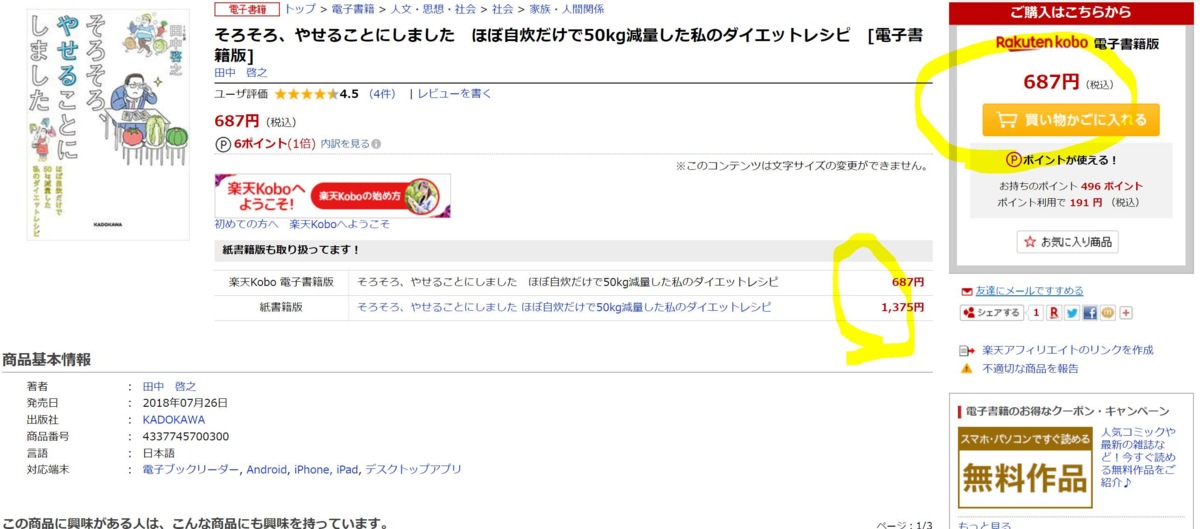Click 無料作品 campaign banner image
The height and width of the screenshot is (529, 1200).
click(x=1025, y=469)
